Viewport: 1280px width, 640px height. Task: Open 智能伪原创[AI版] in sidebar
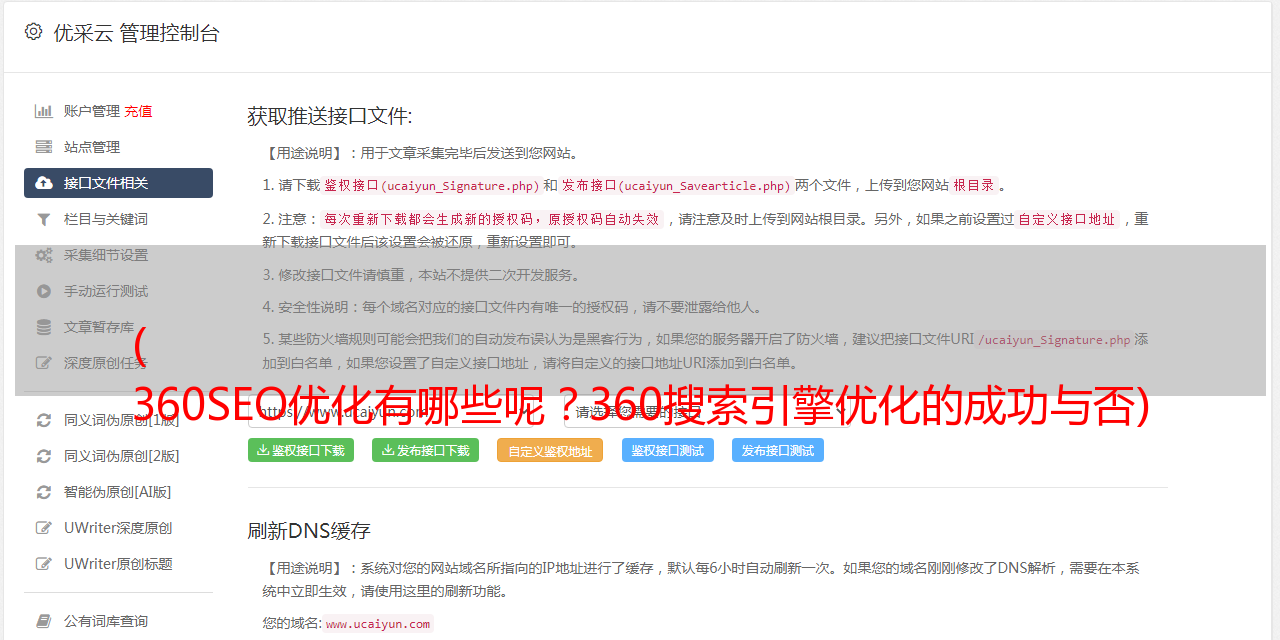(118, 492)
